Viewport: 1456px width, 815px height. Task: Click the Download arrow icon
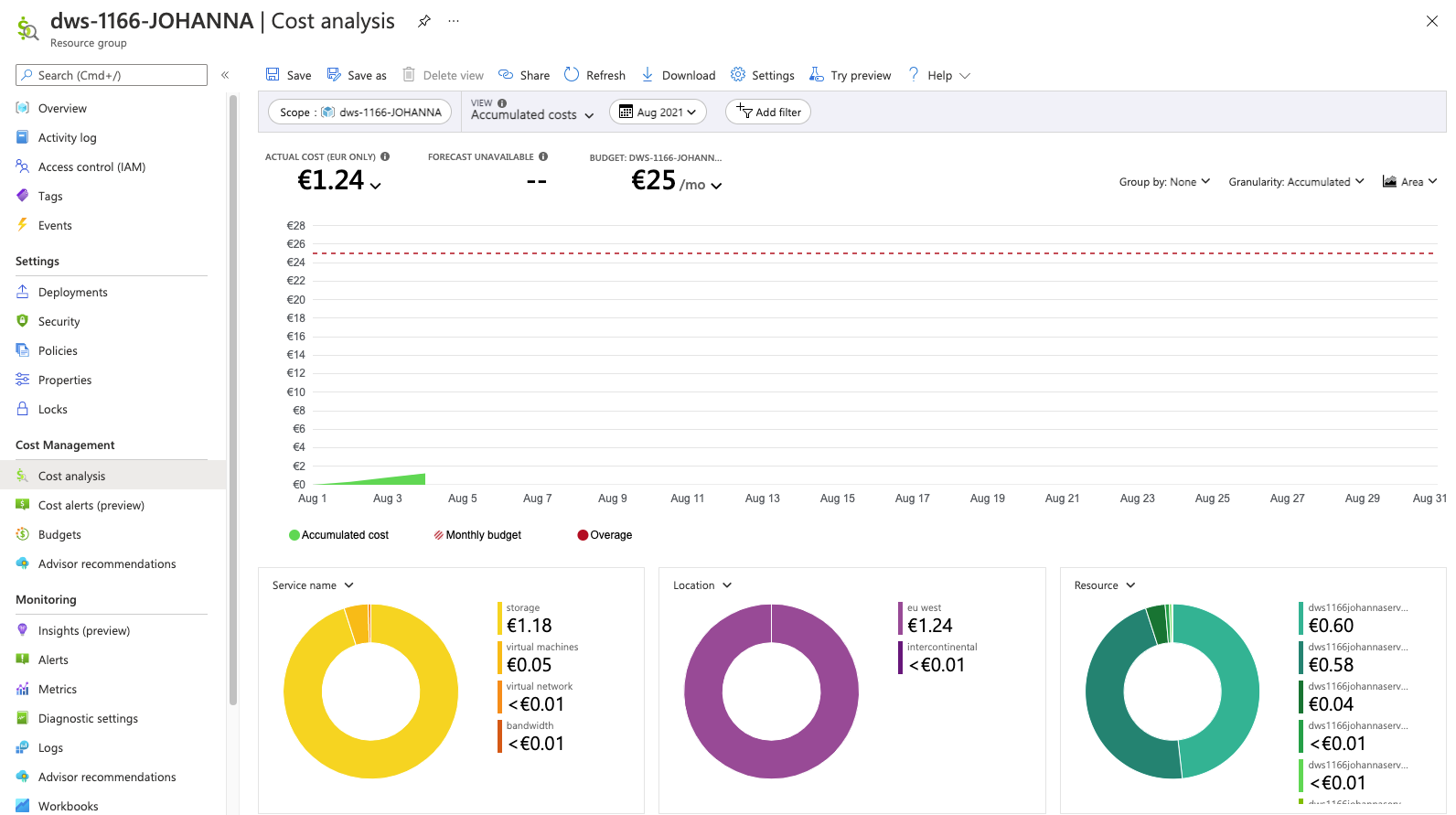(648, 75)
